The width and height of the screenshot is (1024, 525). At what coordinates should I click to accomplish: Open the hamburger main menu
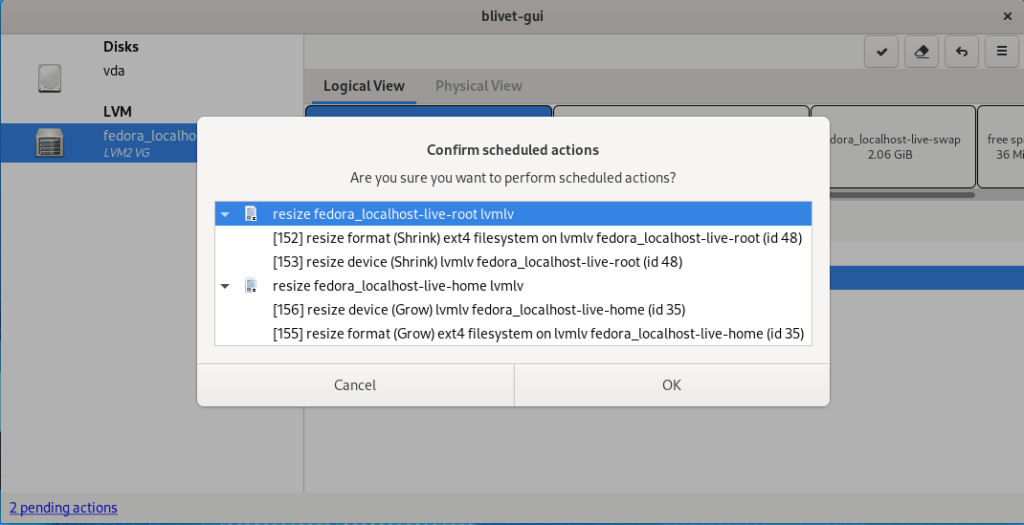tap(1001, 52)
